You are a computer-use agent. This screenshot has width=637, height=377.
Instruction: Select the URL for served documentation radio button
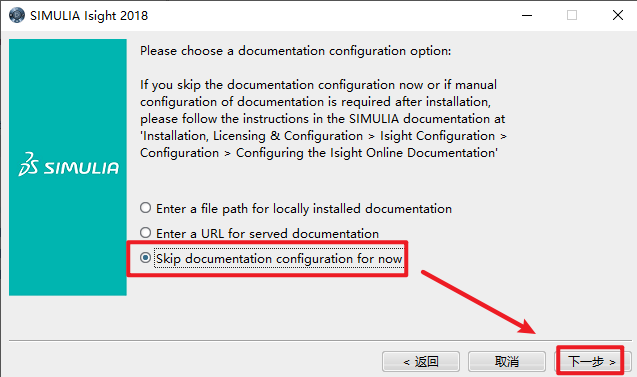click(145, 233)
